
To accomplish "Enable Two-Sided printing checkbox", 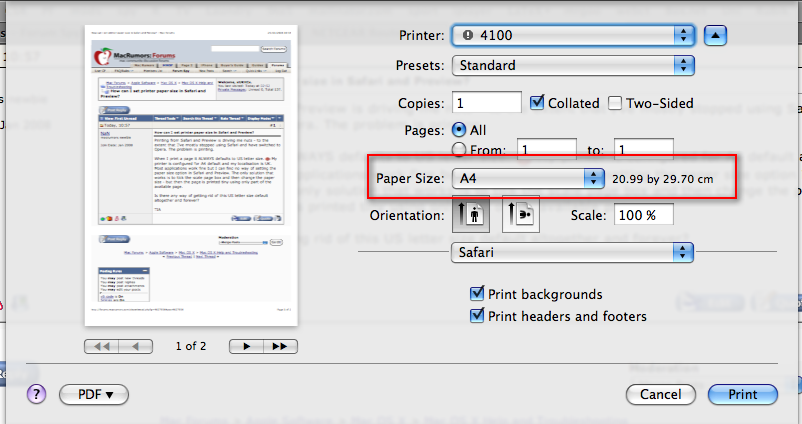I will 615,103.
